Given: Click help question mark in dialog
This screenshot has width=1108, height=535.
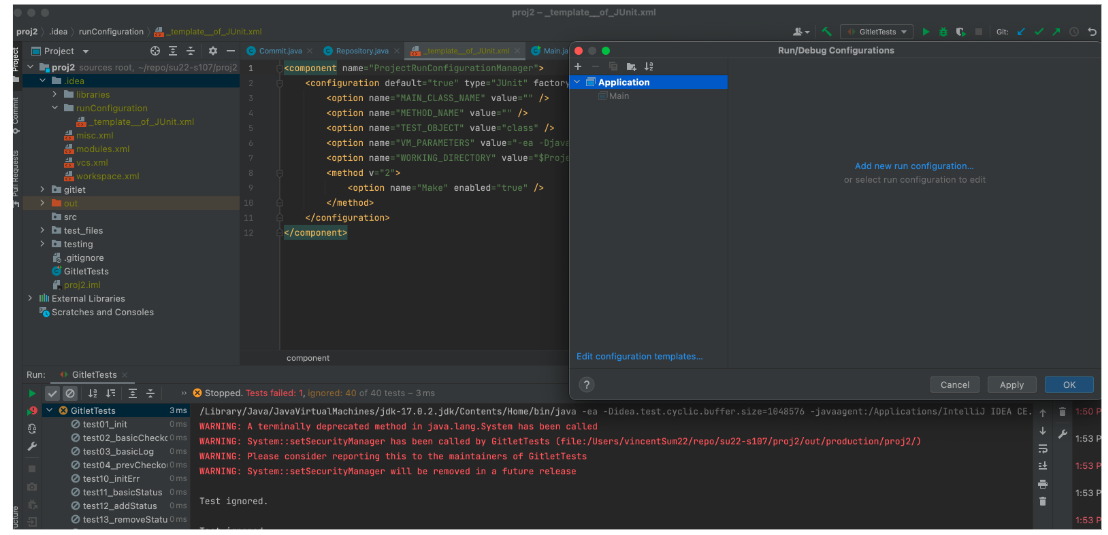Looking at the screenshot, I should (x=587, y=384).
